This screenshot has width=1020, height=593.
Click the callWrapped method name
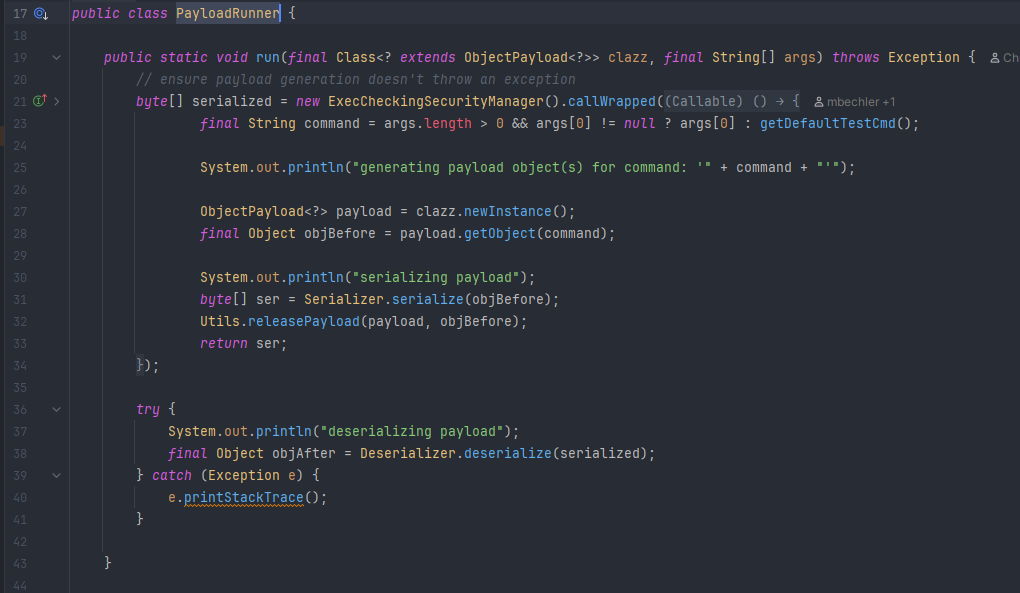tap(612, 101)
